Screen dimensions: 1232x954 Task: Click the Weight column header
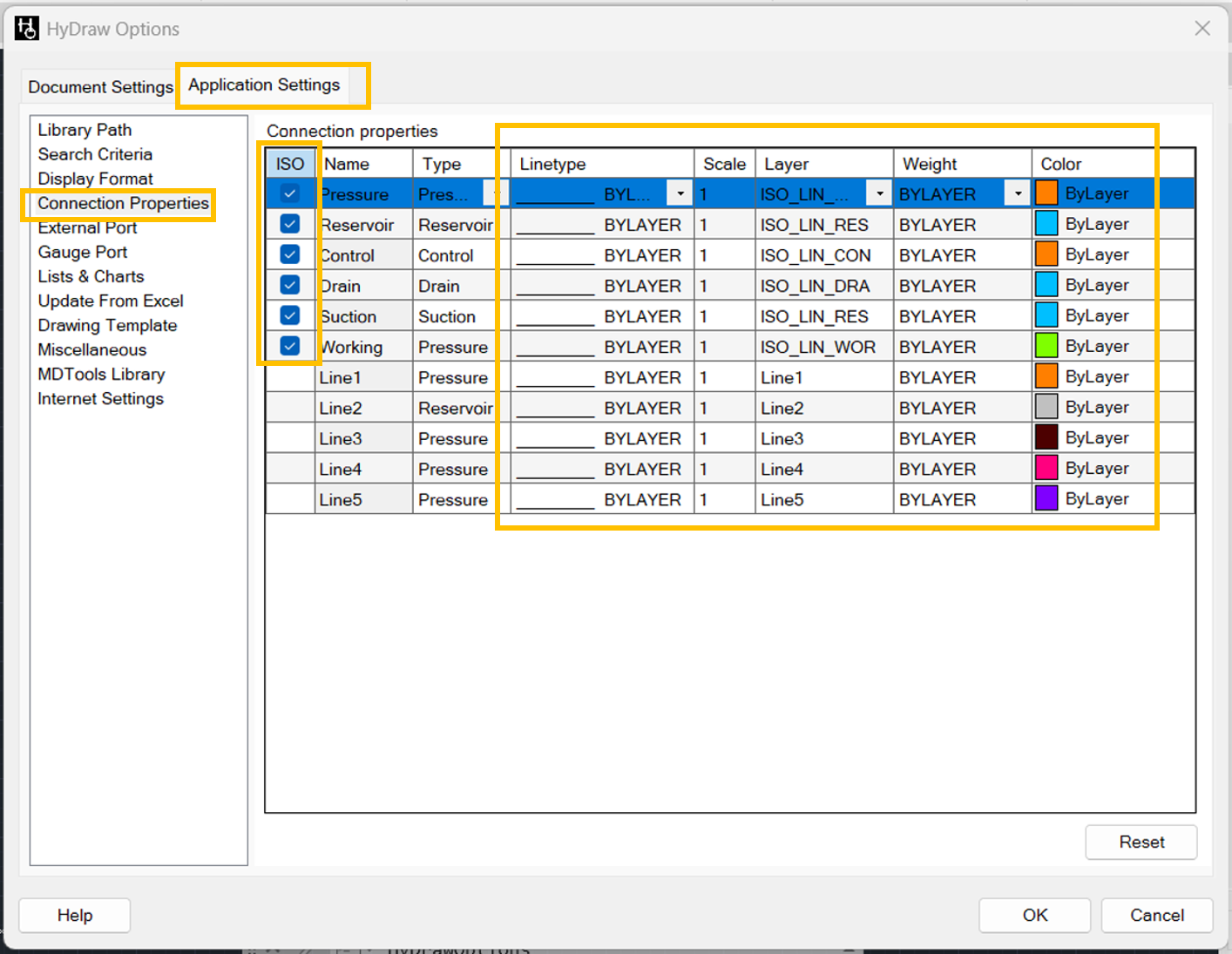coord(963,164)
